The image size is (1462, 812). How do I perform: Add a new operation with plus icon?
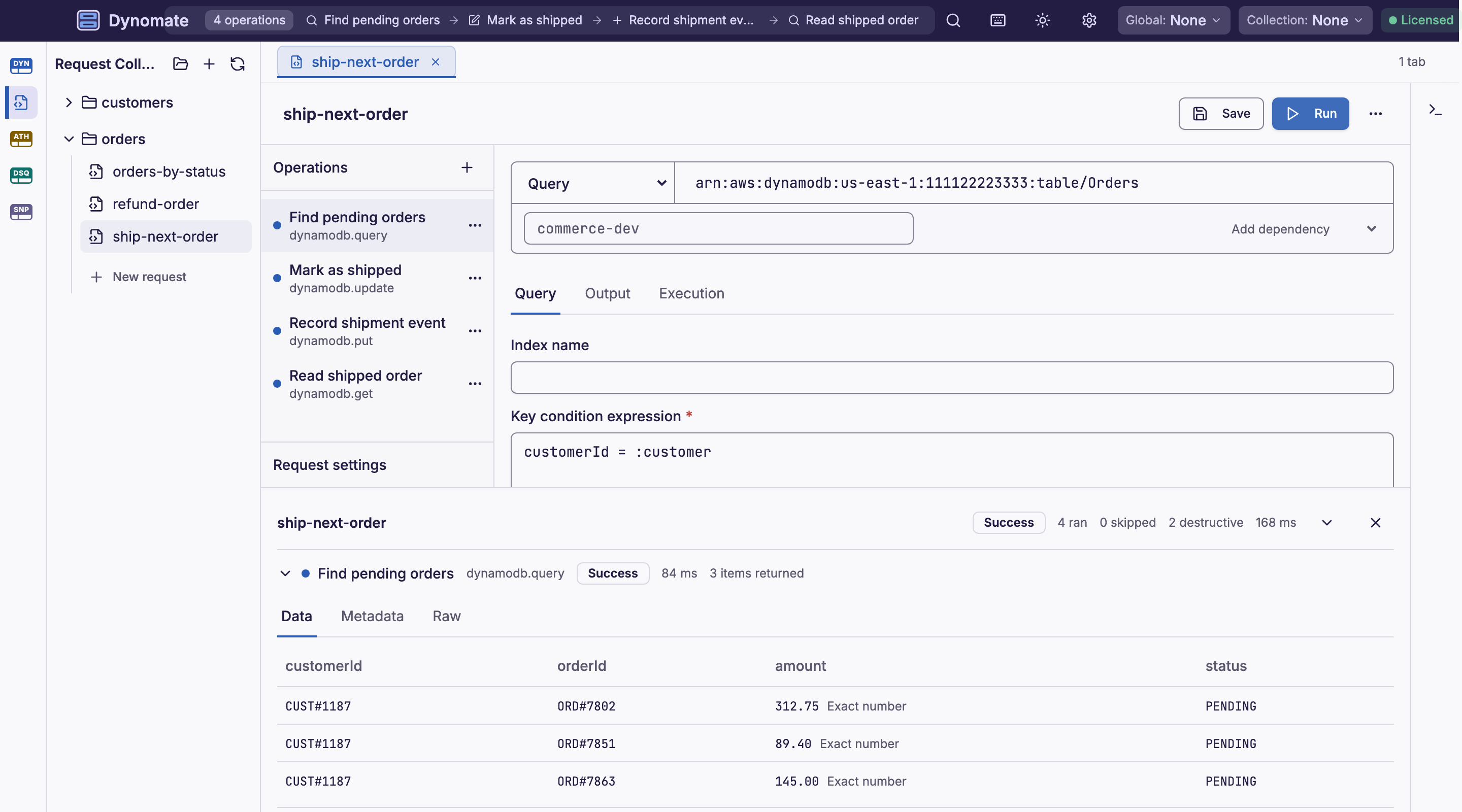click(467, 167)
